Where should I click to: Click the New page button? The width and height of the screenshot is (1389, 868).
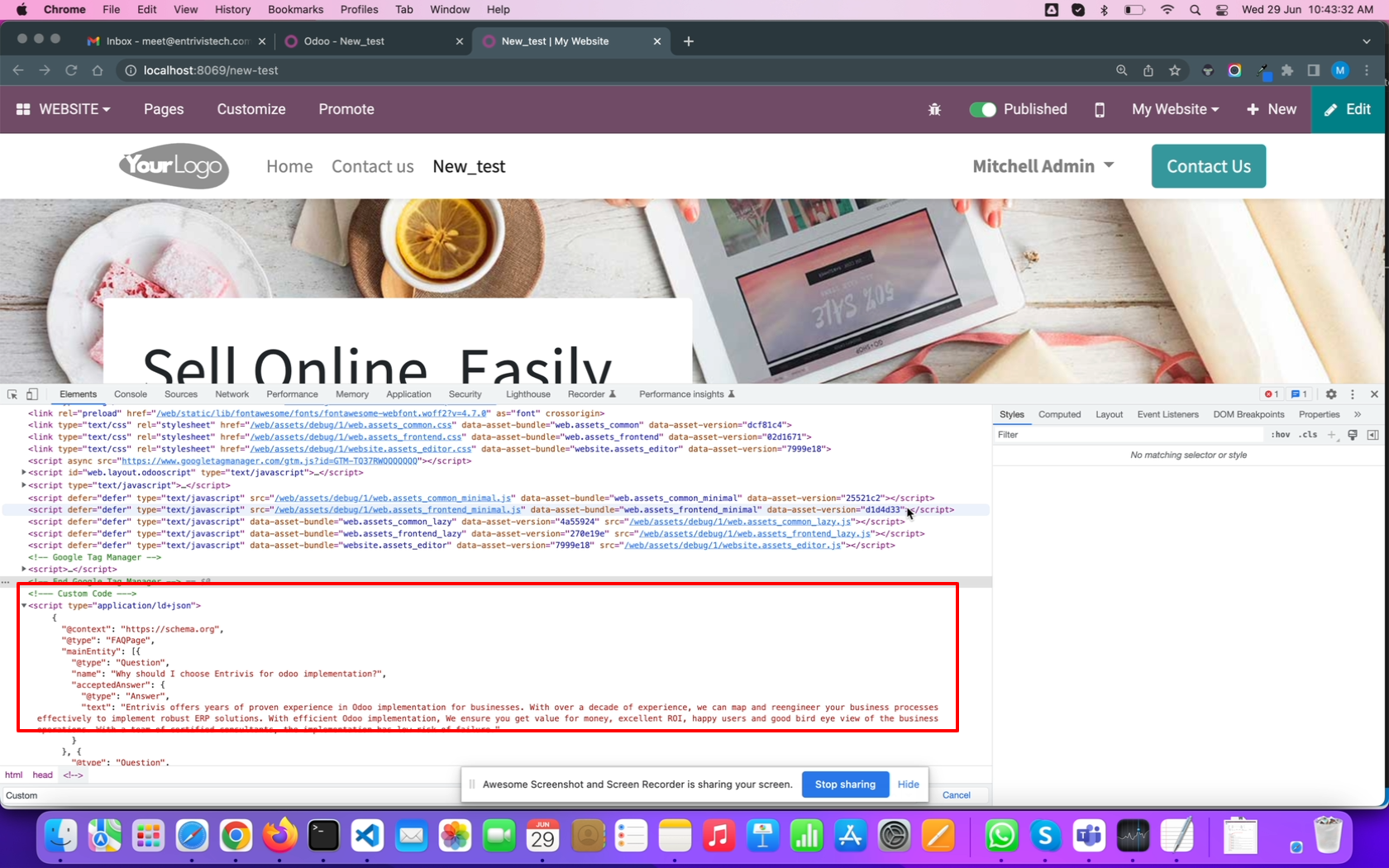pyautogui.click(x=1272, y=109)
